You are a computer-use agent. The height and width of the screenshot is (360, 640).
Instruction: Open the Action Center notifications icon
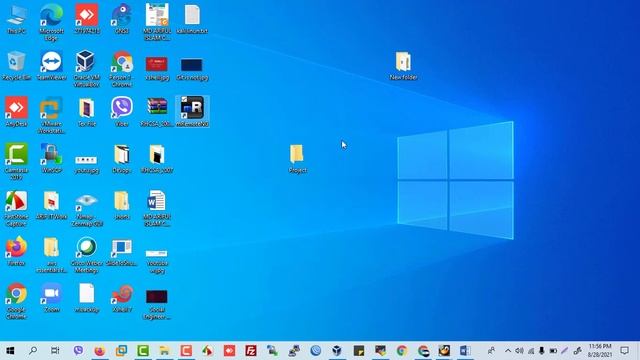click(x=624, y=351)
